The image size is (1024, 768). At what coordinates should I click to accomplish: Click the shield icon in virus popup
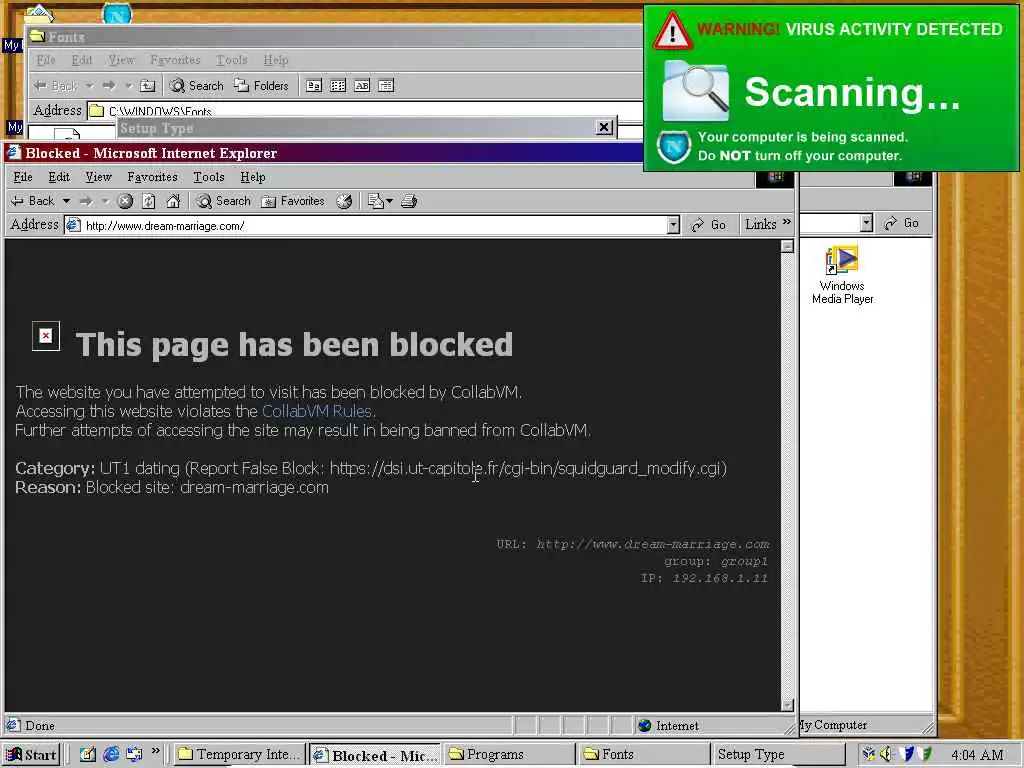674,147
